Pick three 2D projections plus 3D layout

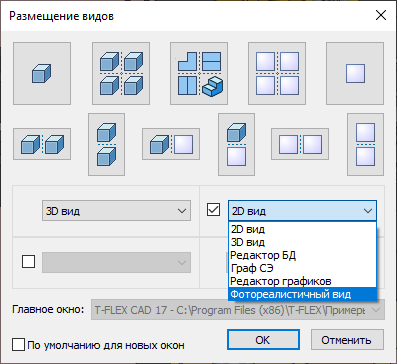(199, 73)
